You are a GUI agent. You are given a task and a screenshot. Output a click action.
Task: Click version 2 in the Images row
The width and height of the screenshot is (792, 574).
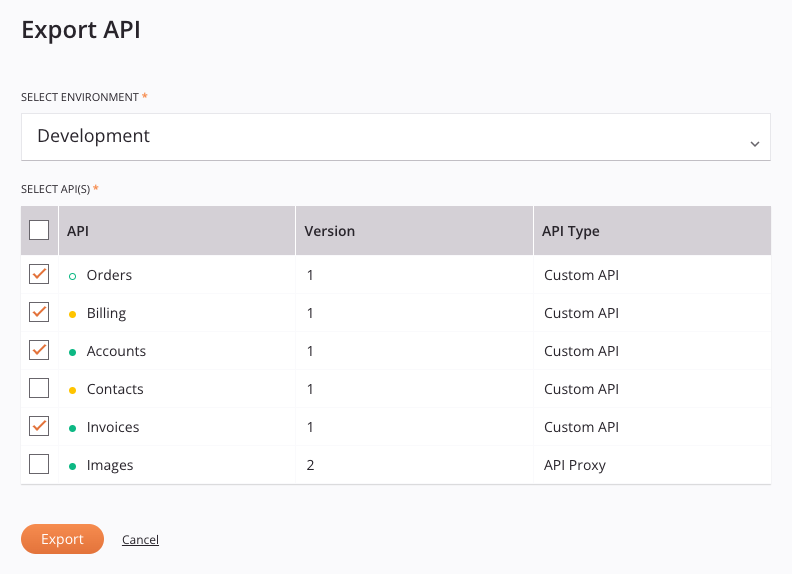pyautogui.click(x=310, y=465)
